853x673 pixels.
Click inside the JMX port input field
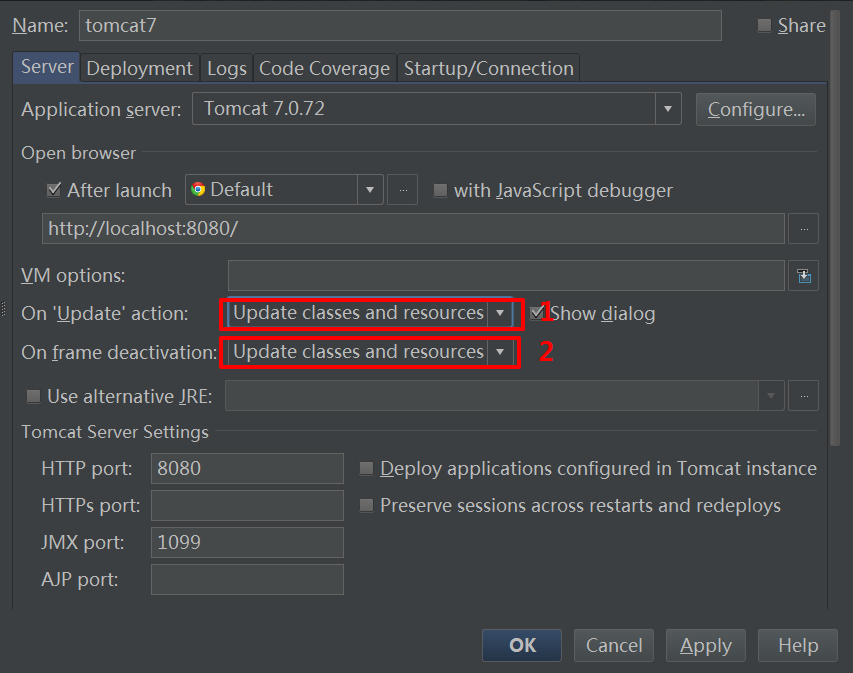246,542
